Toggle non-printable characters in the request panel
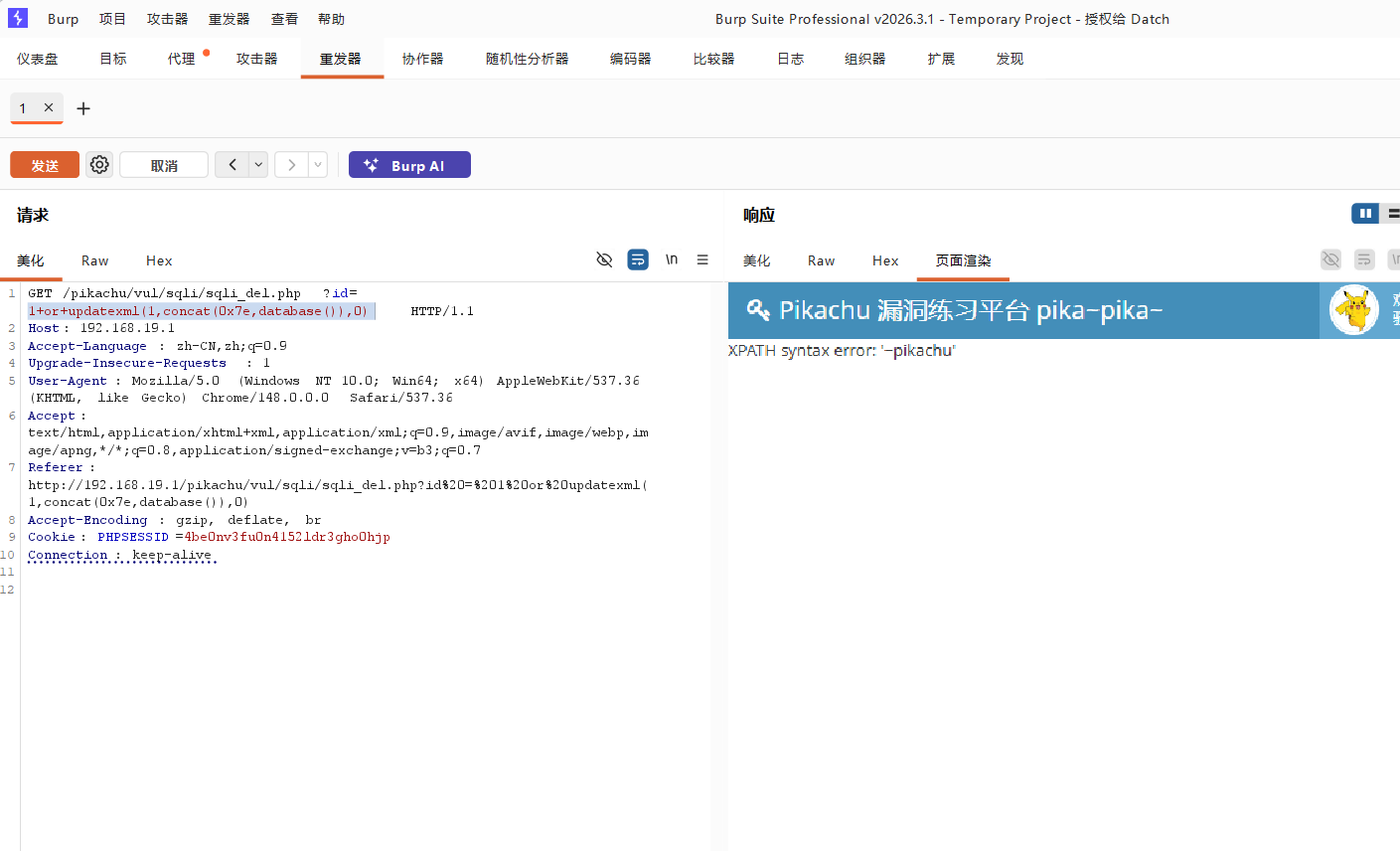Screen dimensions: 1400x851 (x=604, y=259)
